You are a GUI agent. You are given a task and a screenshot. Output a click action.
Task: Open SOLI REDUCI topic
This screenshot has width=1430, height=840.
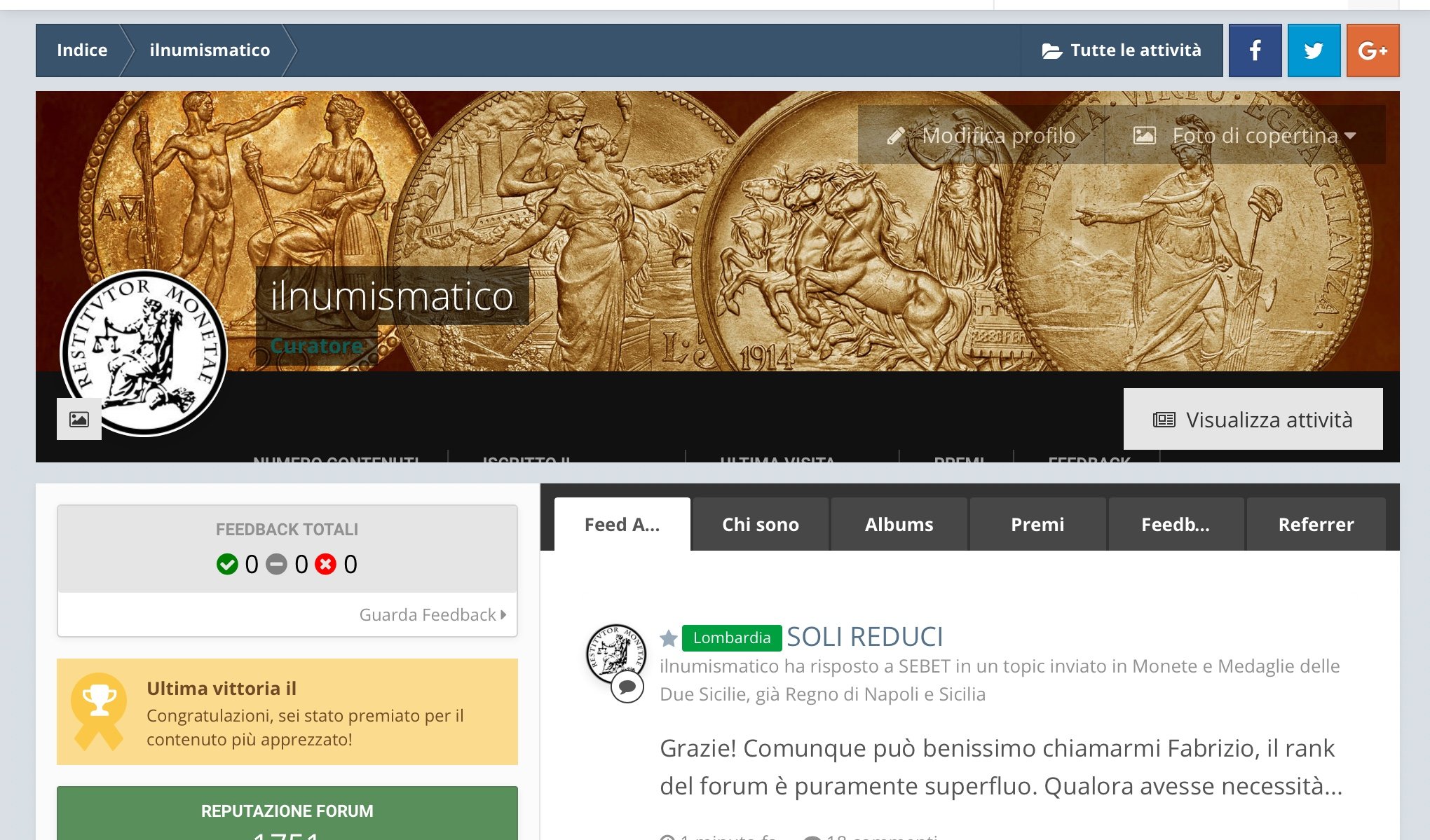[x=865, y=637]
